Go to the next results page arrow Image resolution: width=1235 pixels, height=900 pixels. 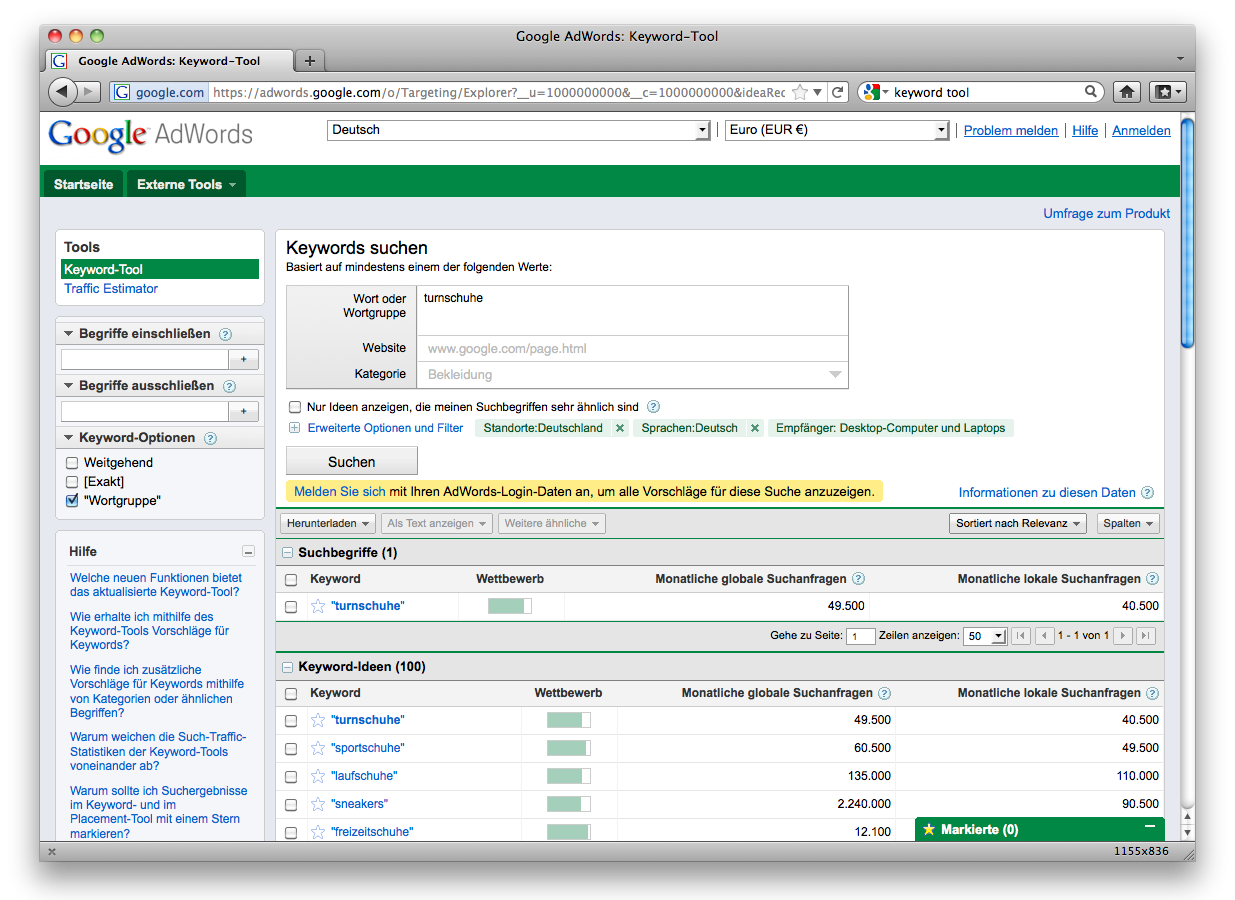point(1123,636)
